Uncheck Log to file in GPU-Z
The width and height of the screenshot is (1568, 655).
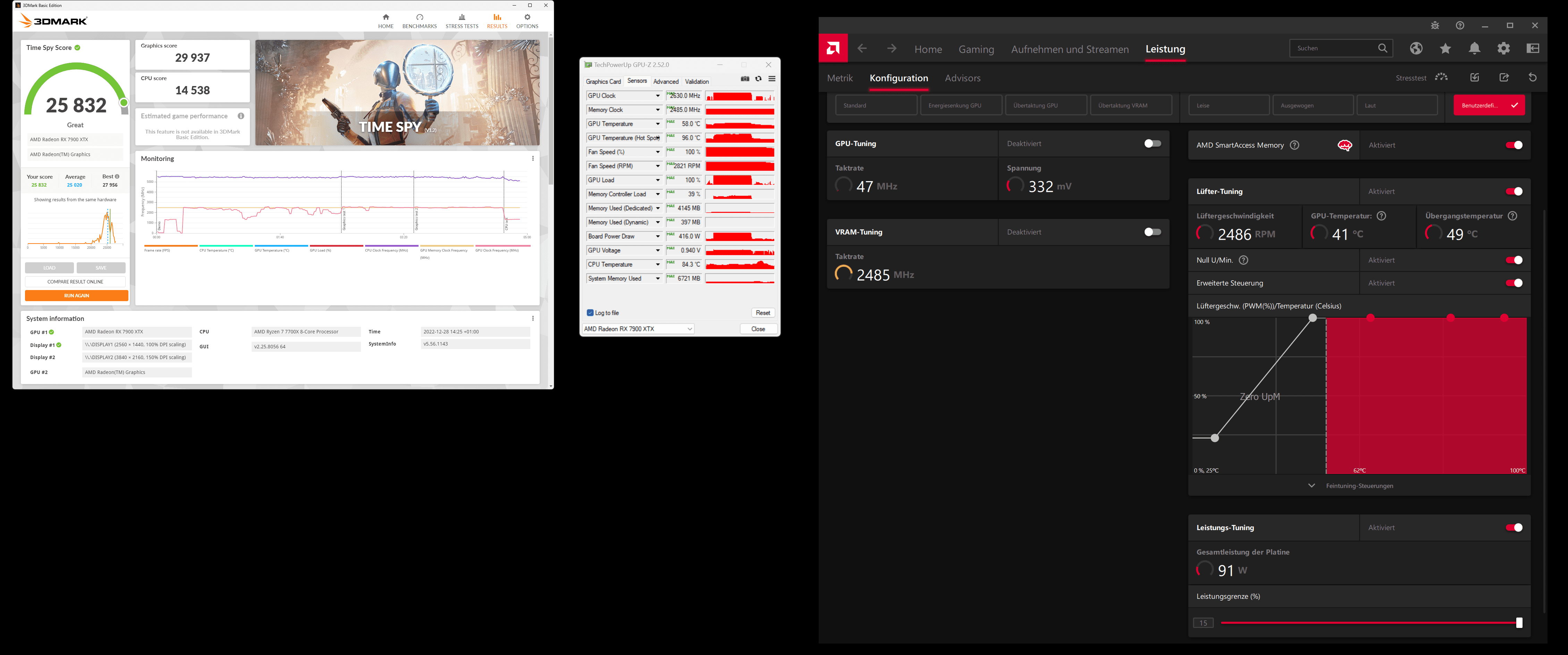(590, 313)
